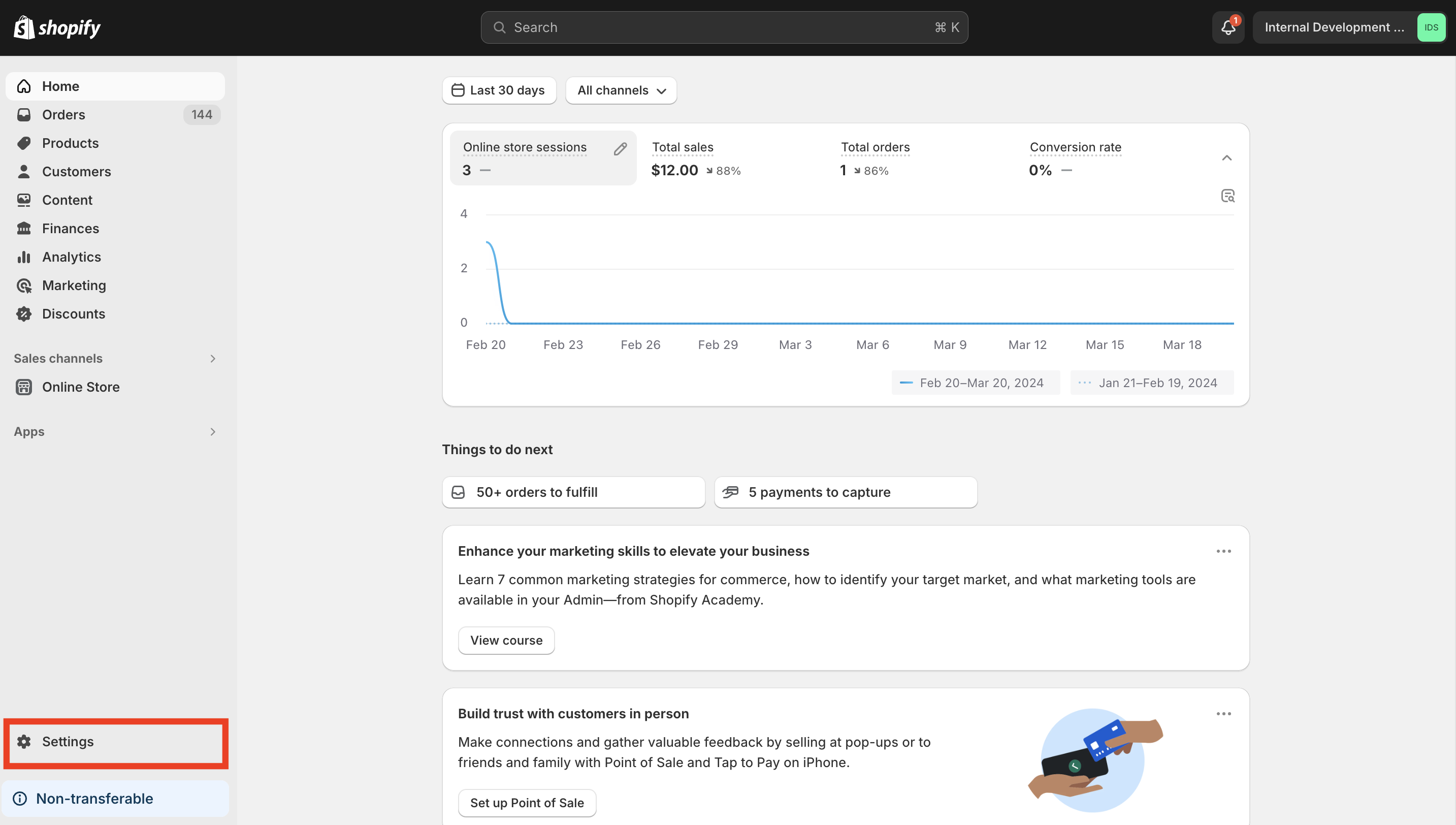Image resolution: width=1456 pixels, height=825 pixels.
Task: Click the Marketing target icon
Action: pos(24,285)
